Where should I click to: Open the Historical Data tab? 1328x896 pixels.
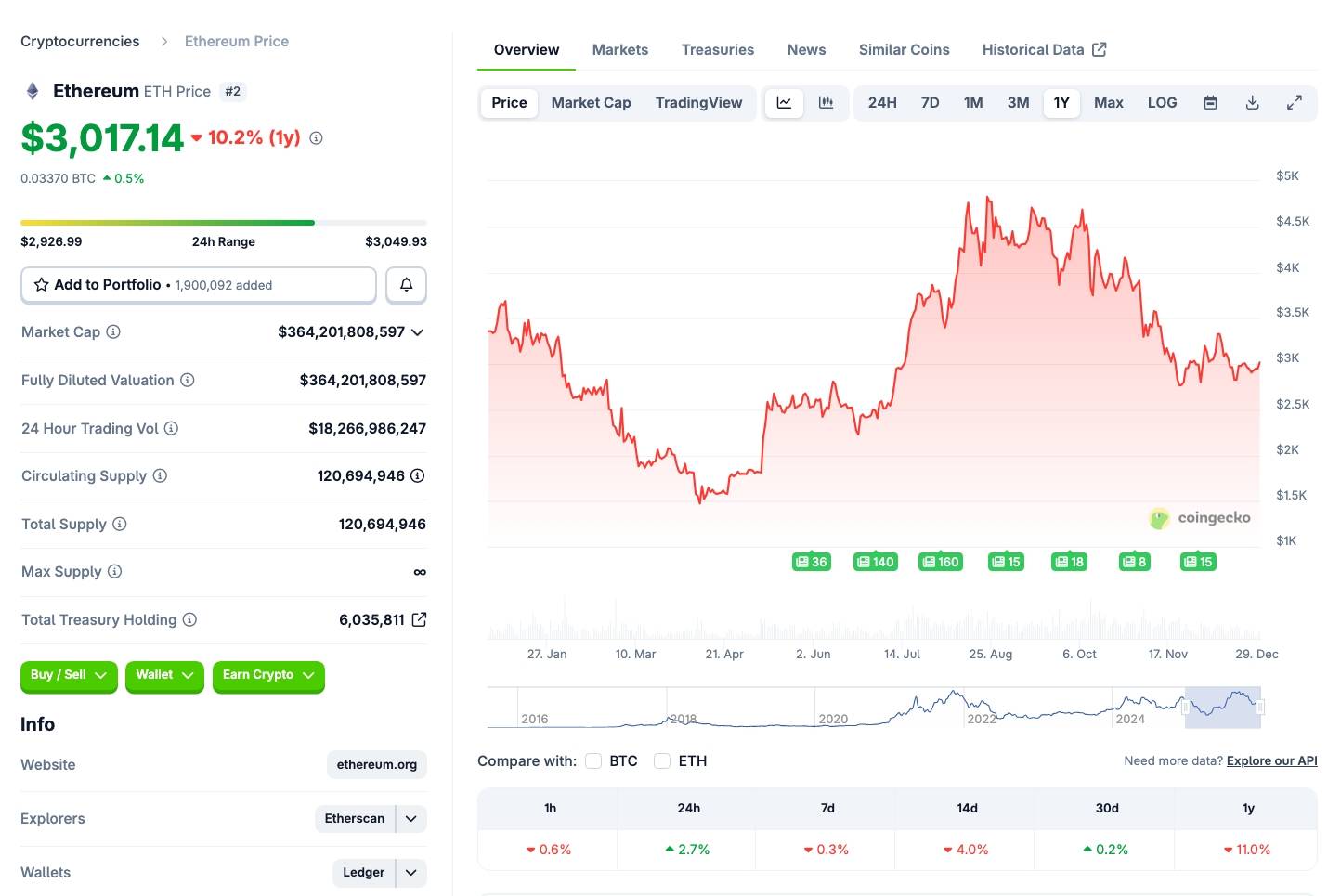tap(1044, 50)
